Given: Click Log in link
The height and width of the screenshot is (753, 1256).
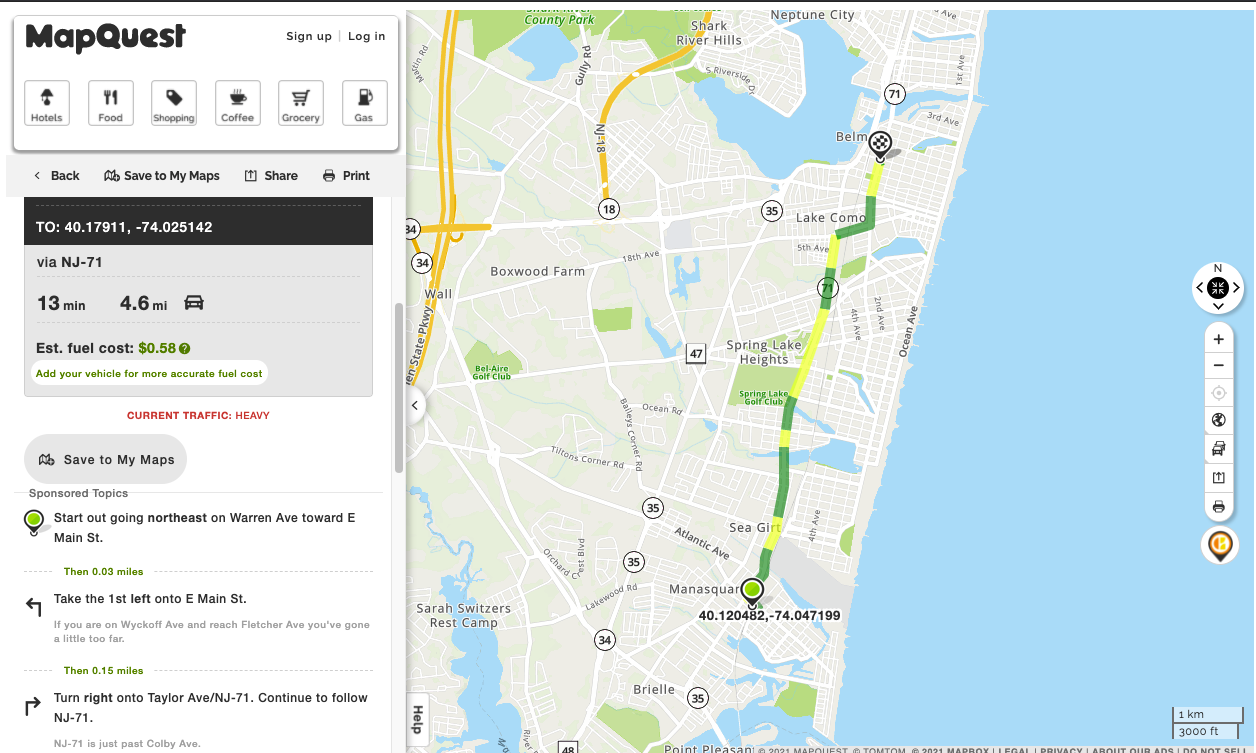Looking at the screenshot, I should click(x=367, y=36).
